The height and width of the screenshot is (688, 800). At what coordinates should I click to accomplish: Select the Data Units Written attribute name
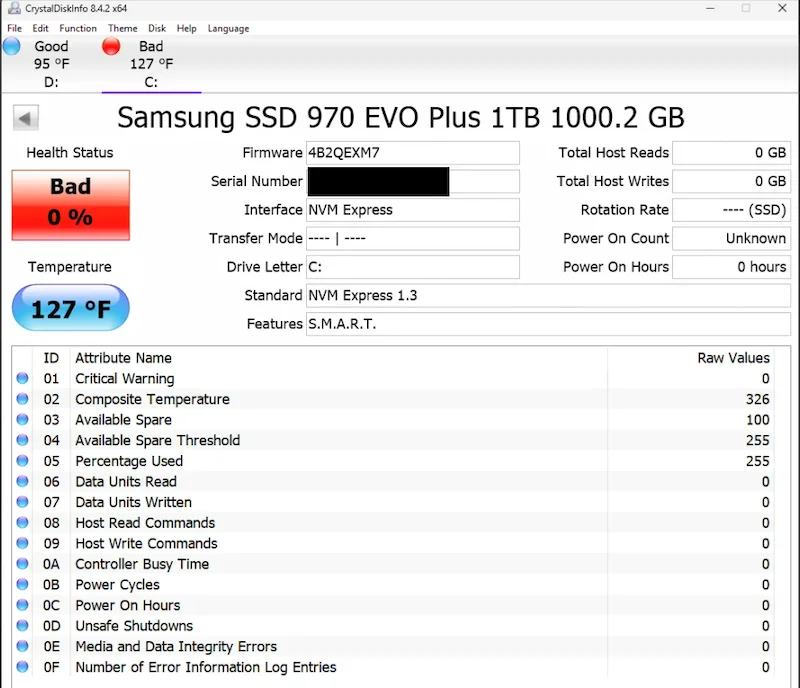(x=134, y=502)
